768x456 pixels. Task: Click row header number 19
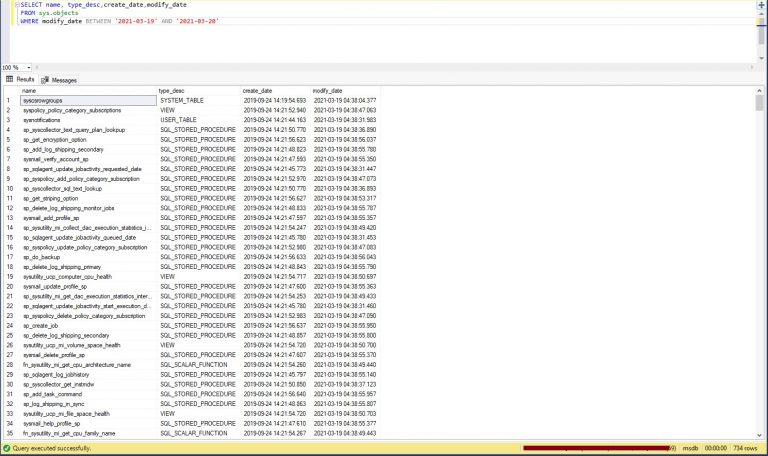pos(11,277)
